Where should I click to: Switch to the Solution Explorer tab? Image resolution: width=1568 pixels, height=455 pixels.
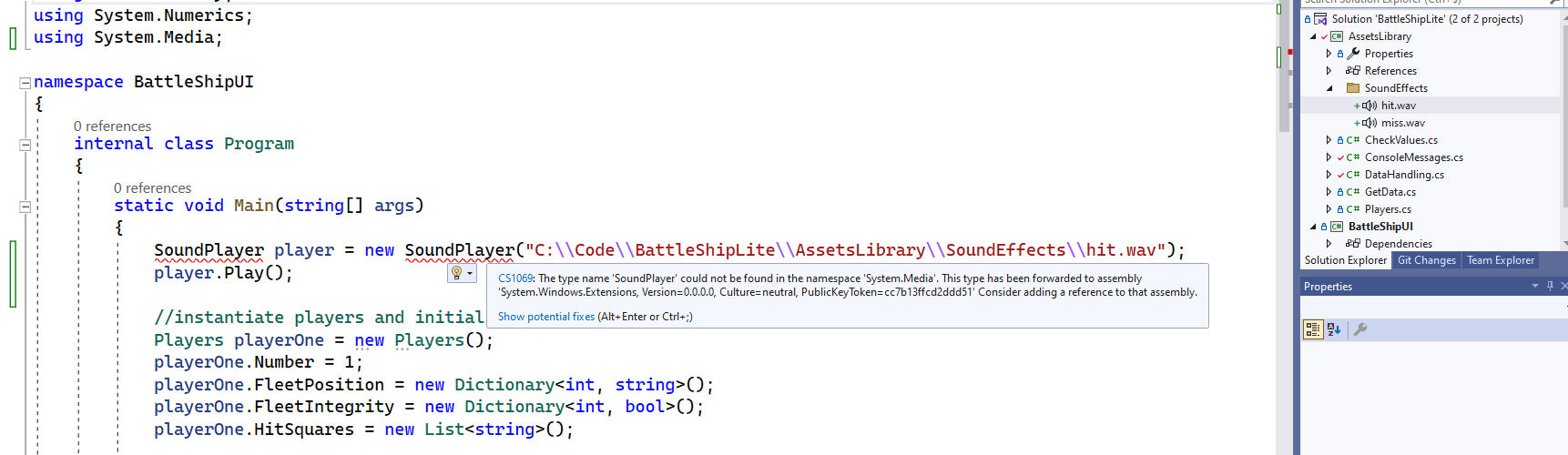click(x=1345, y=260)
